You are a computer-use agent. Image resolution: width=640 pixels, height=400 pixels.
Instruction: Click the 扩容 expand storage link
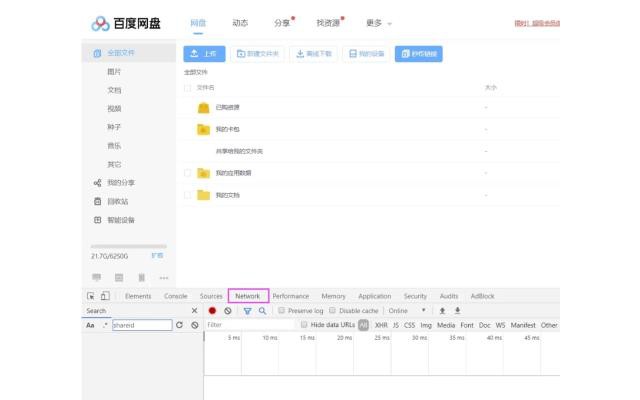(x=157, y=256)
